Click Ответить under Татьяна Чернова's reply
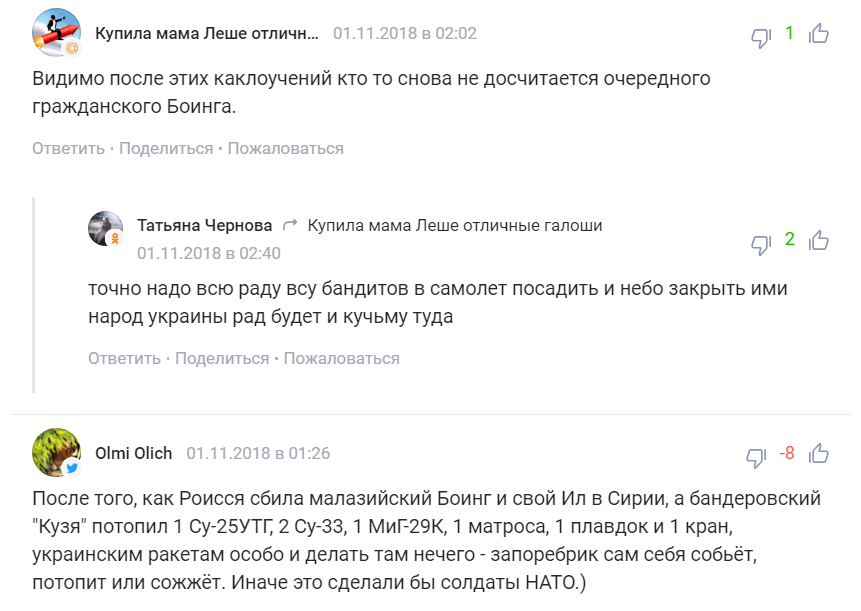The height and width of the screenshot is (611, 861). click(124, 358)
